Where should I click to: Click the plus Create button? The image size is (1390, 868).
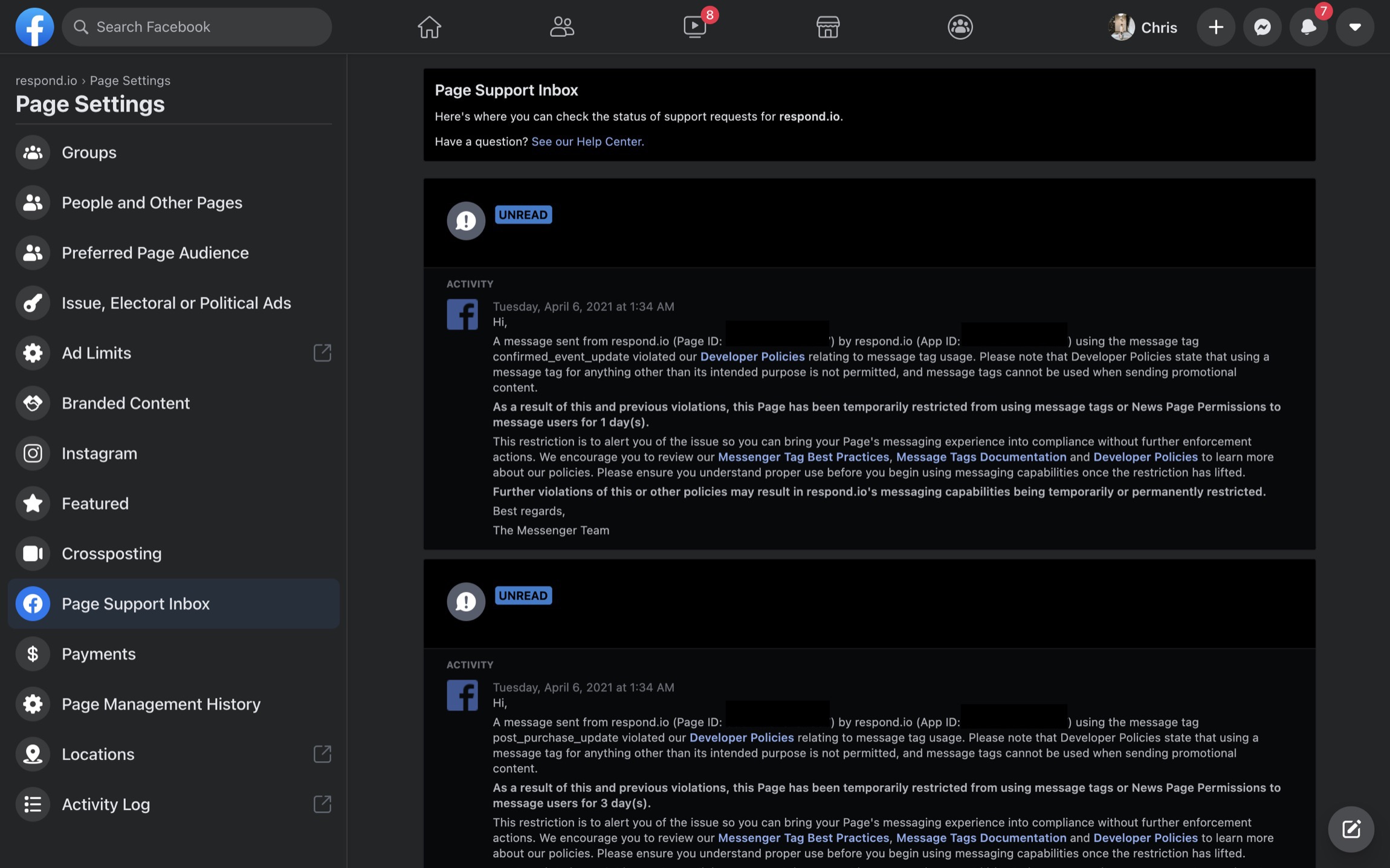(x=1216, y=27)
